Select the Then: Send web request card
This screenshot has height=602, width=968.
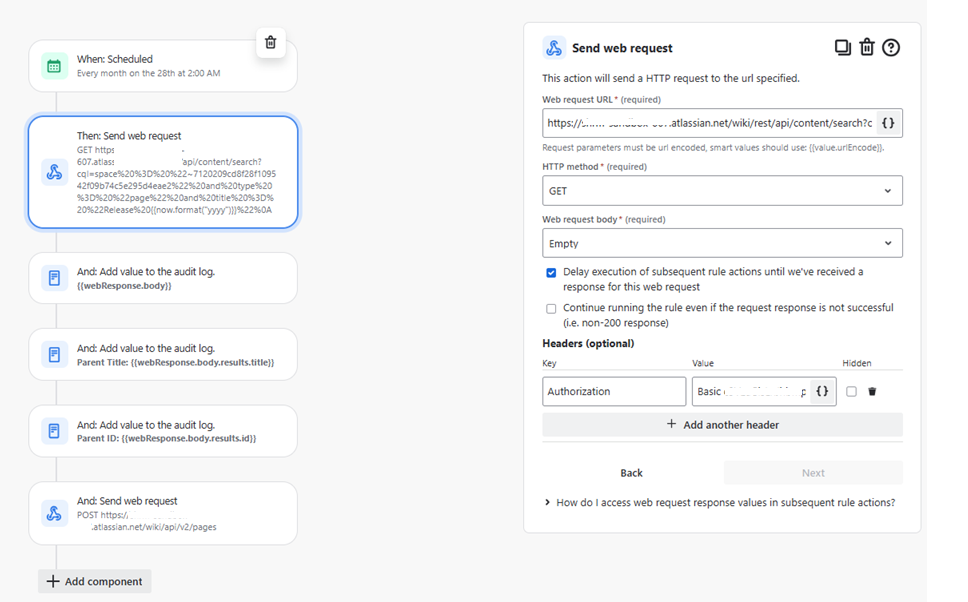163,172
